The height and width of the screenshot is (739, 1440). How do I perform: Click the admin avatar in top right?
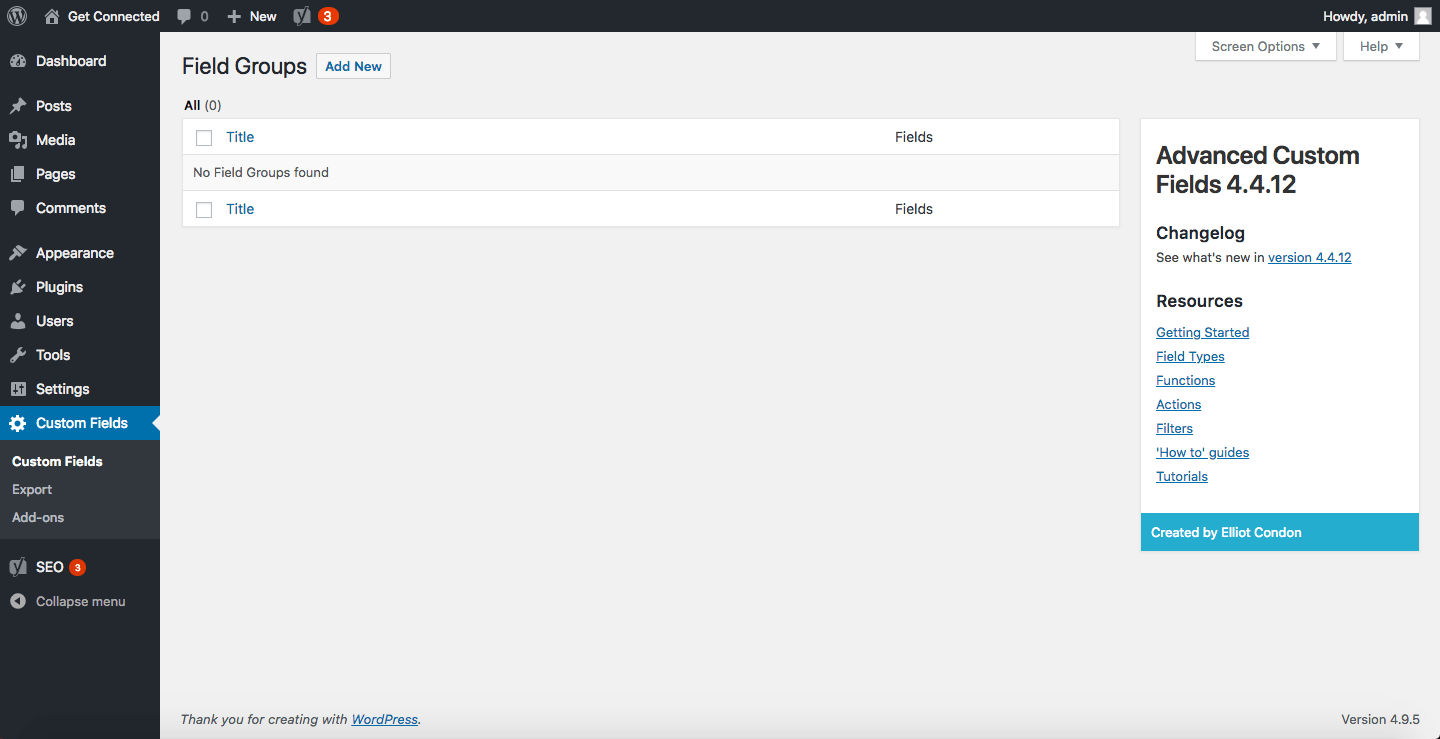(1422, 16)
